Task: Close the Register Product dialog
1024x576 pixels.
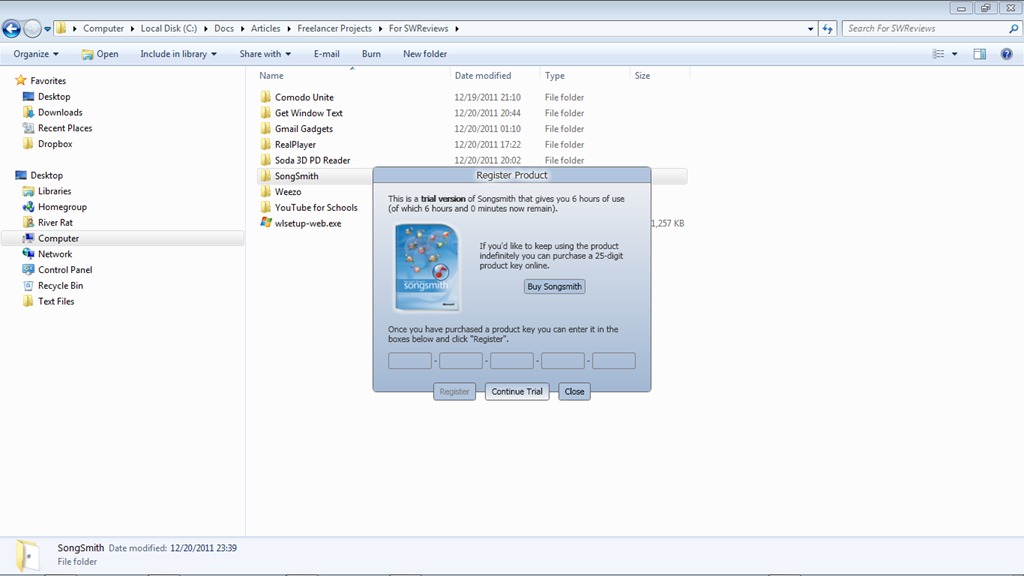Action: pyautogui.click(x=575, y=392)
